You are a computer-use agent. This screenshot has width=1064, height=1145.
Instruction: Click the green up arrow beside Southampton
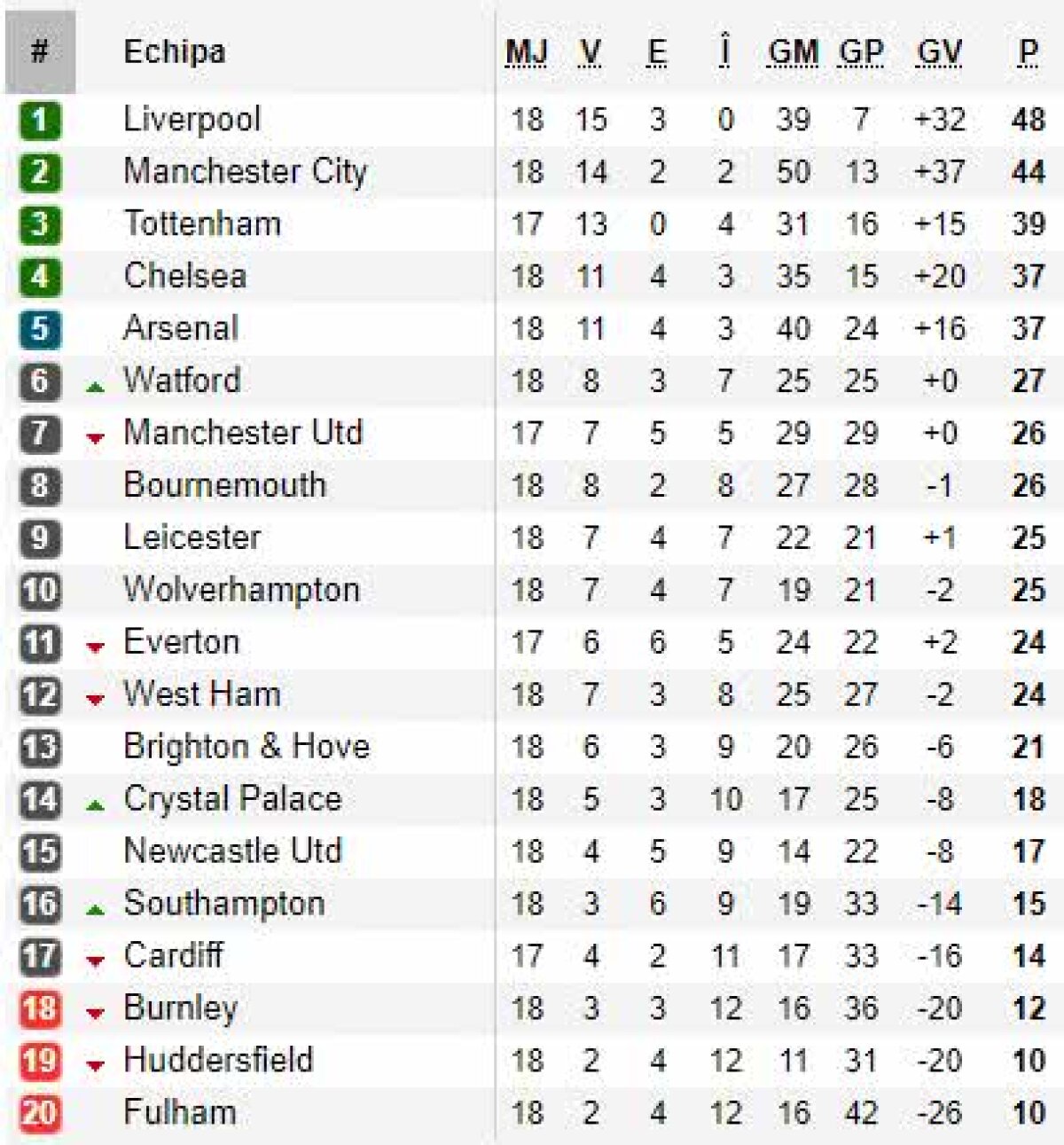95,910
